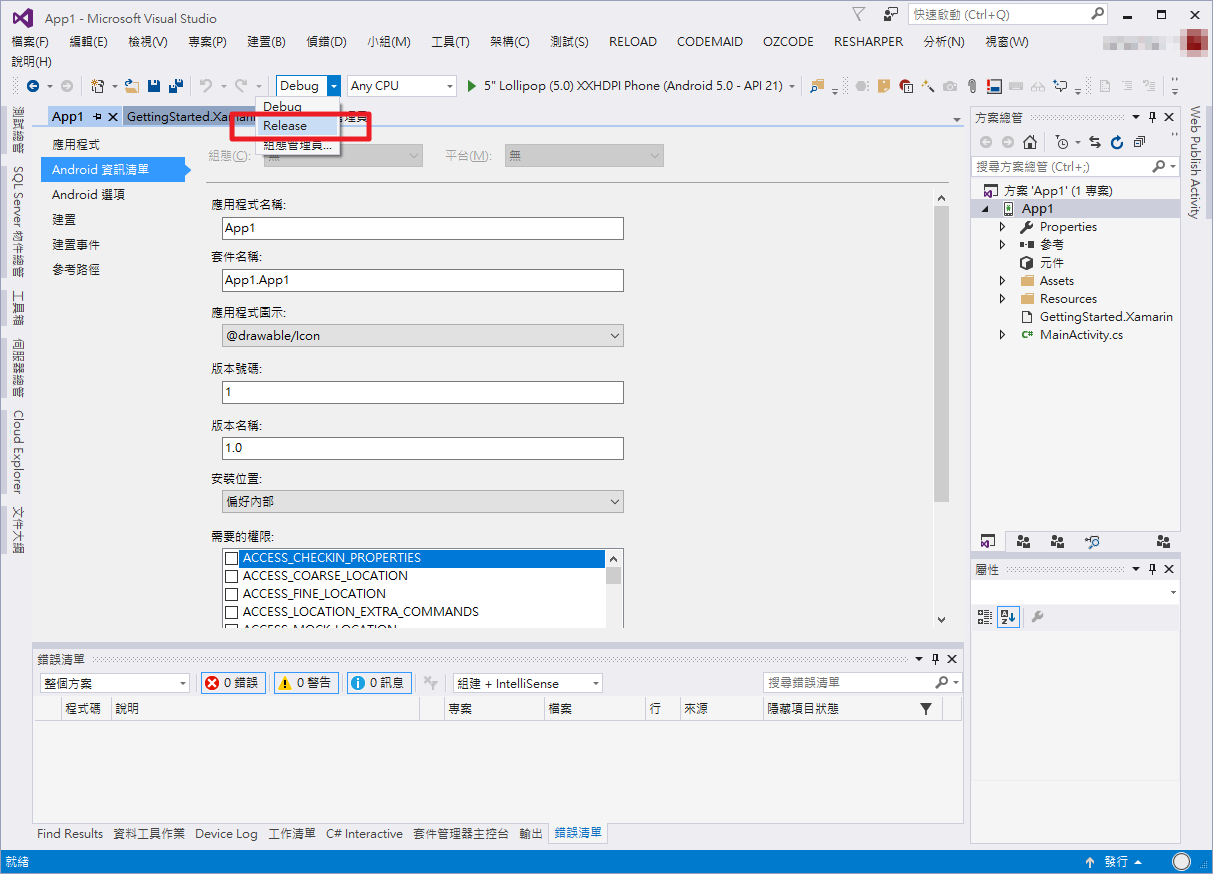
Task: Click the Navigate Backward arrow icon
Action: pos(33,86)
